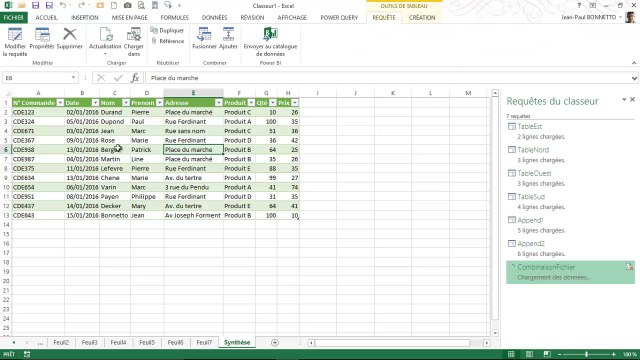Select cell containing Av Joseph Forment
Screen dimensions: 640x360
tap(193, 216)
